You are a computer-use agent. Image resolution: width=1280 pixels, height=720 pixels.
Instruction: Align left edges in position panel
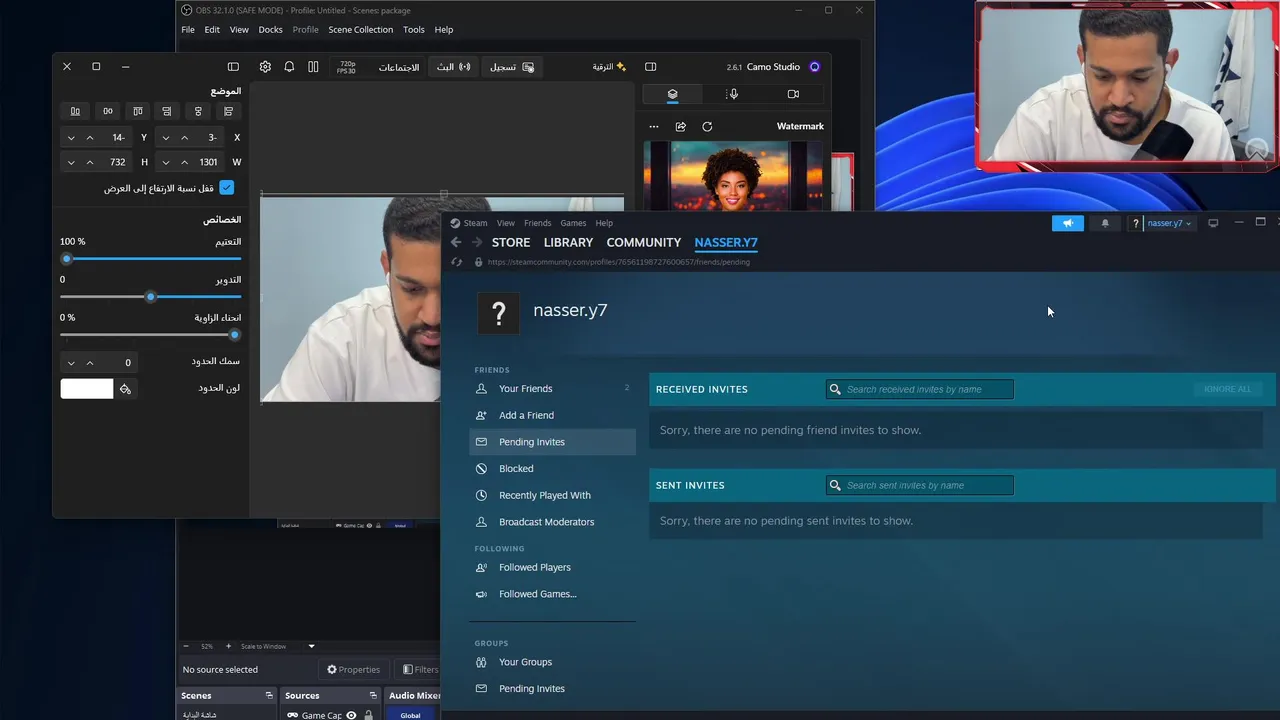click(228, 111)
